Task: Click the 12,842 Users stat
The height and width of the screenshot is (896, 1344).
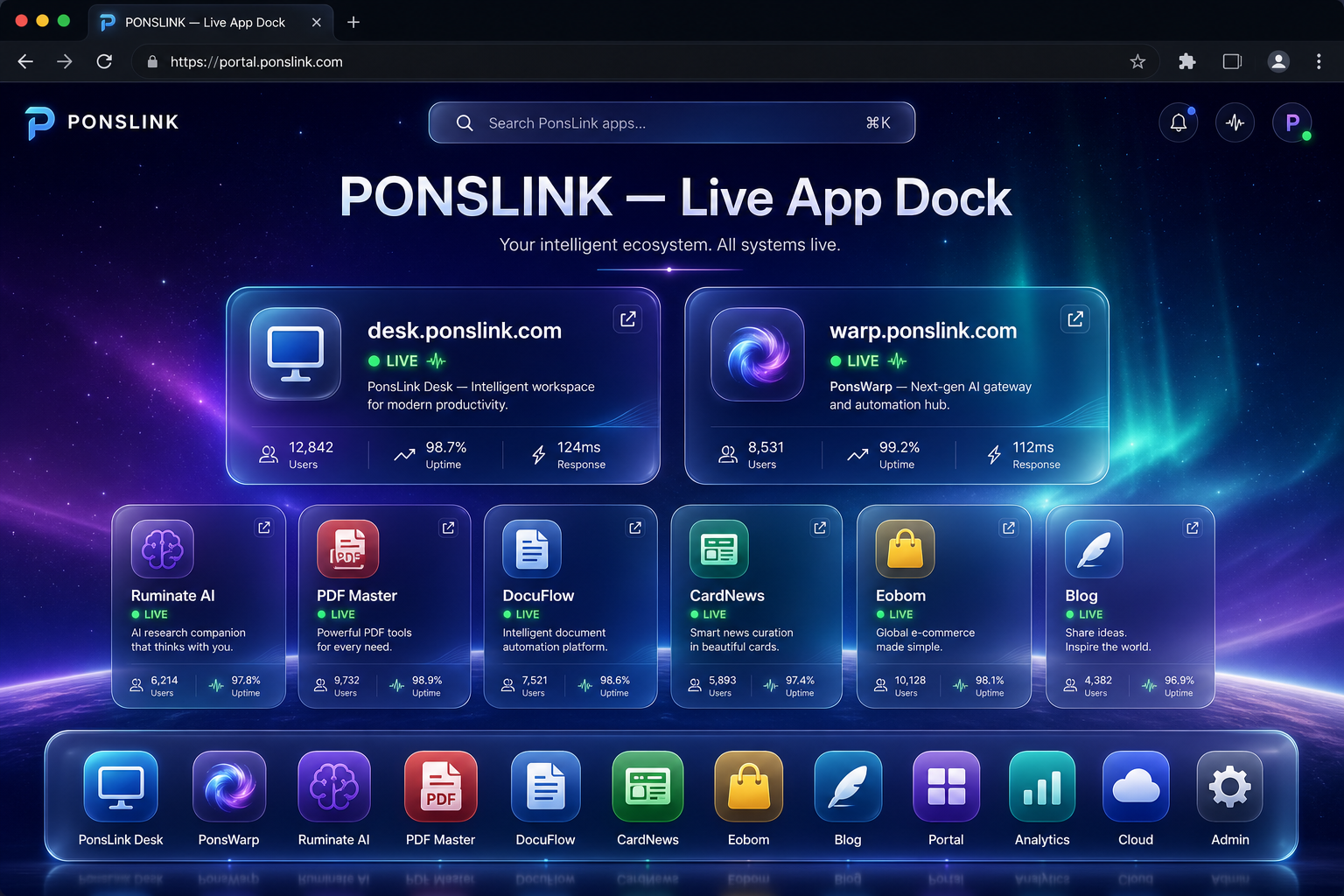Action: pyautogui.click(x=297, y=455)
